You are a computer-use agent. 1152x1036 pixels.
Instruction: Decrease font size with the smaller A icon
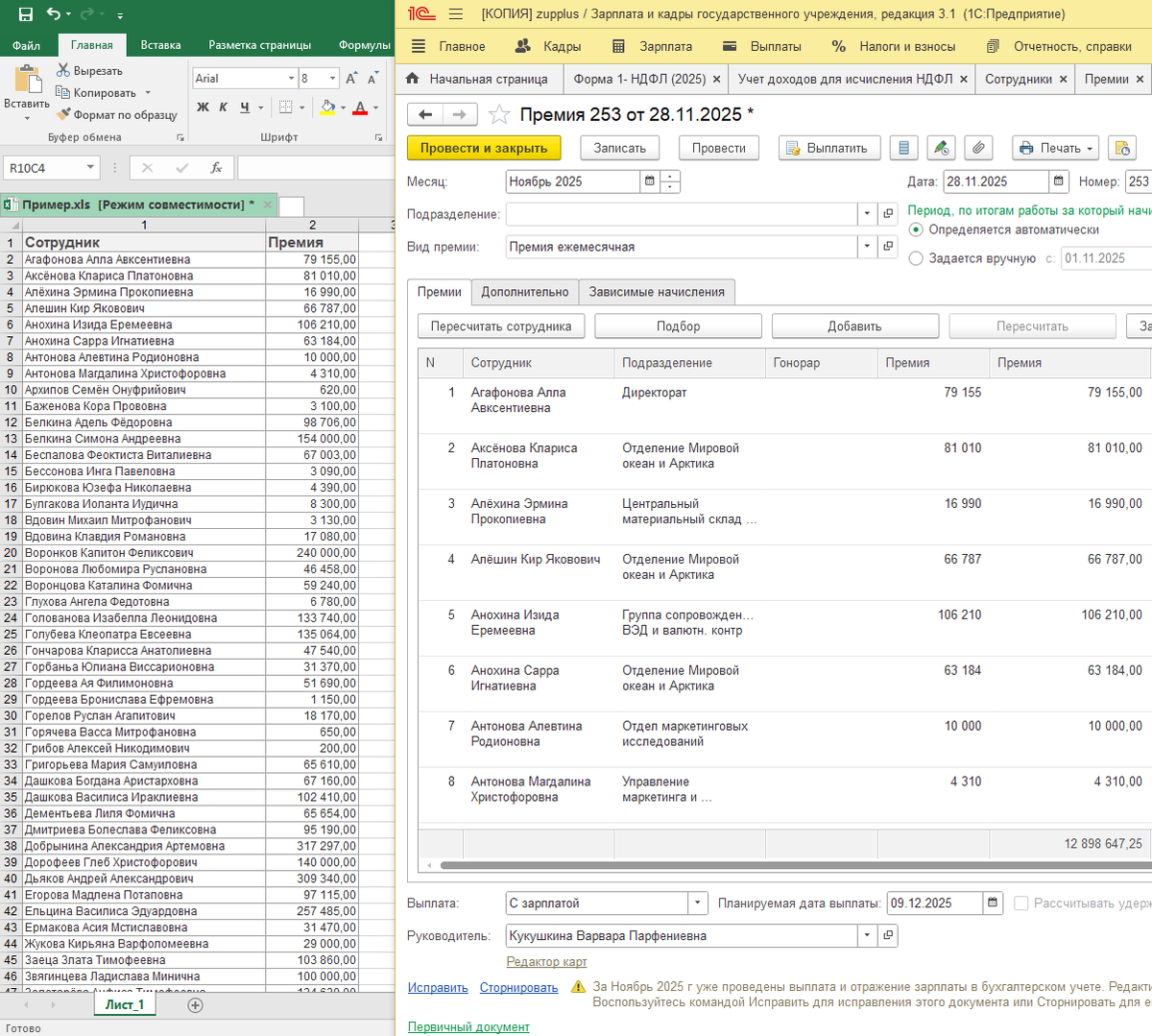[x=372, y=79]
